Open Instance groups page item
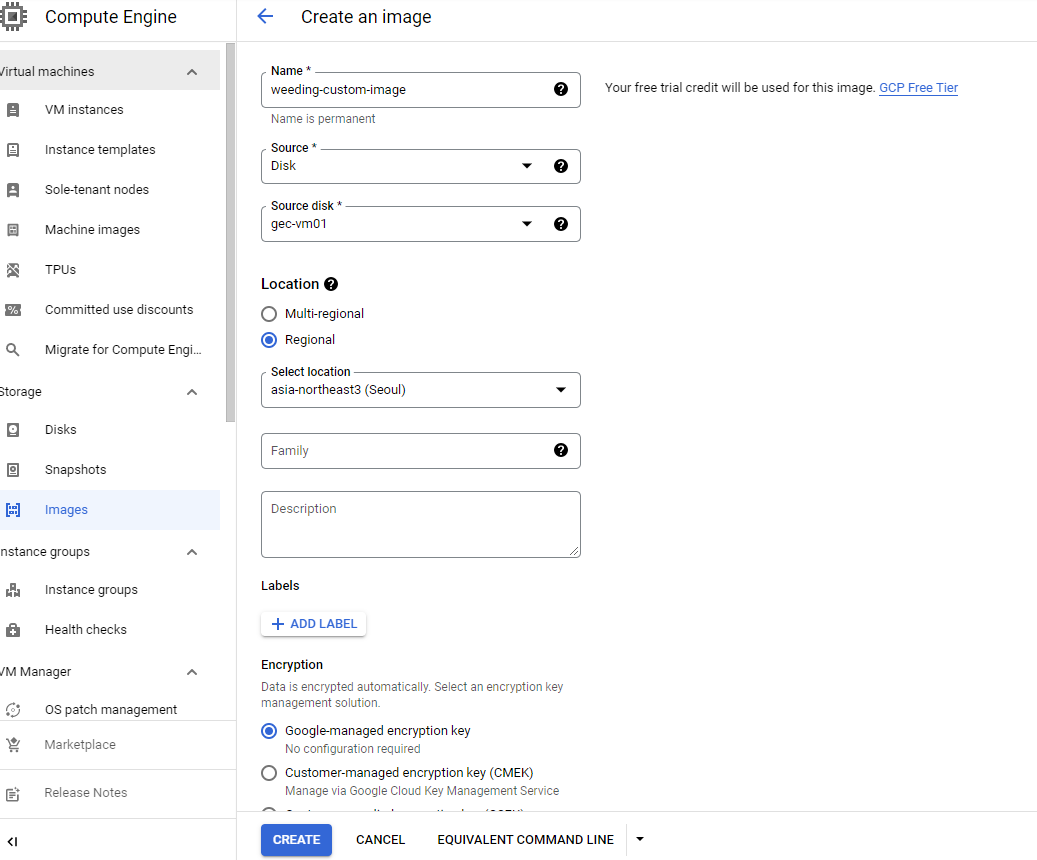1037x860 pixels. coord(91,590)
